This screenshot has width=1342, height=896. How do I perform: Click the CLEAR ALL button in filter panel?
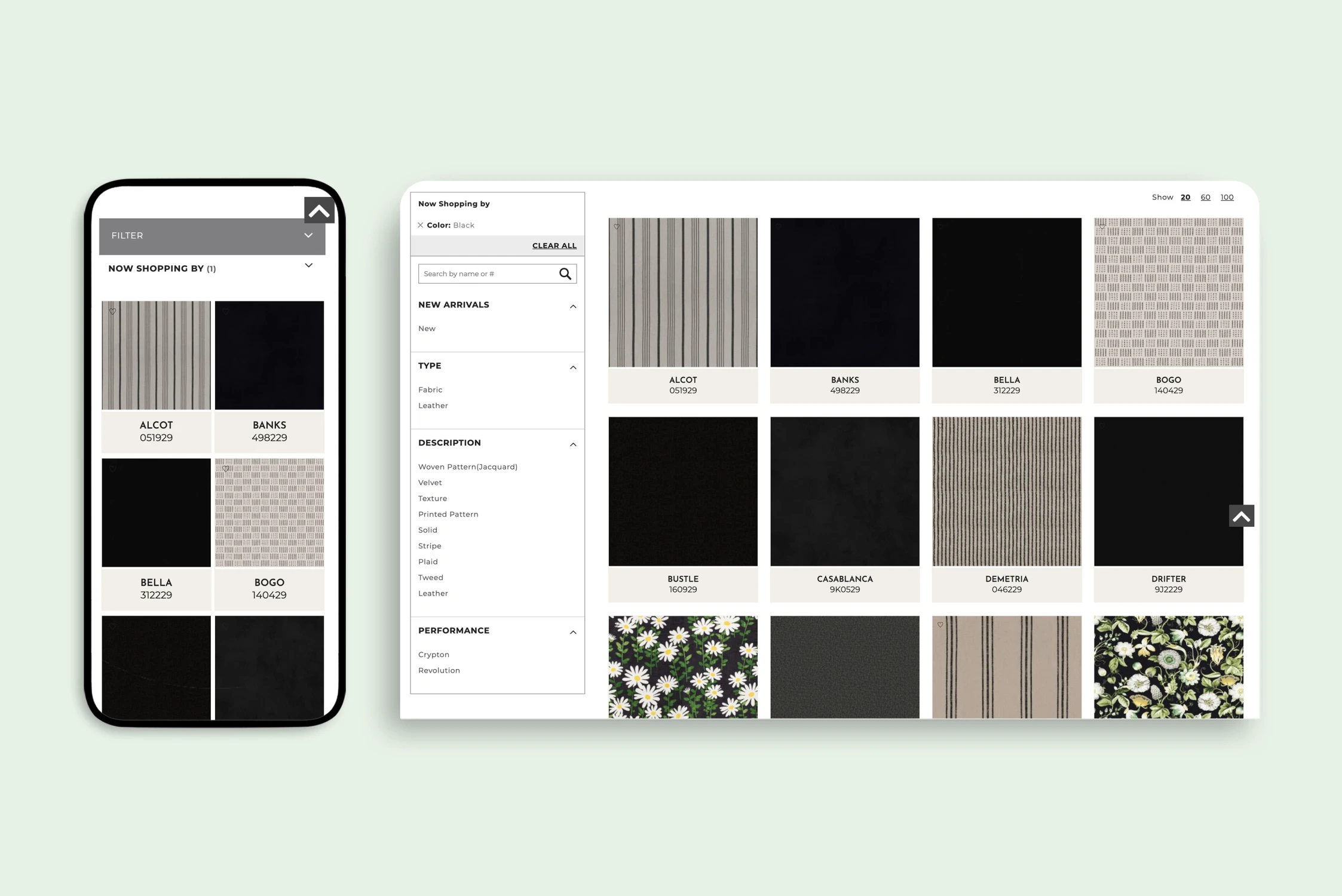553,245
